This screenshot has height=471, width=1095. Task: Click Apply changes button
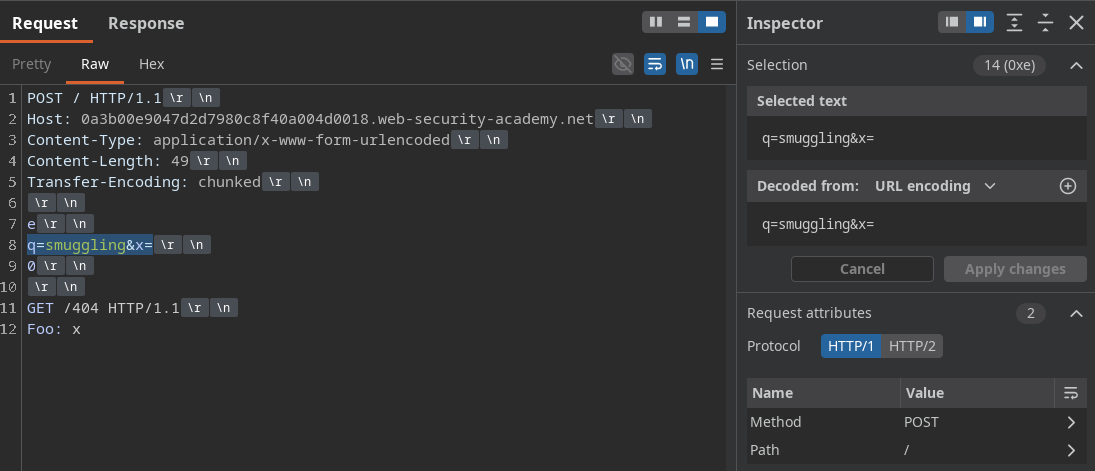click(x=1015, y=269)
